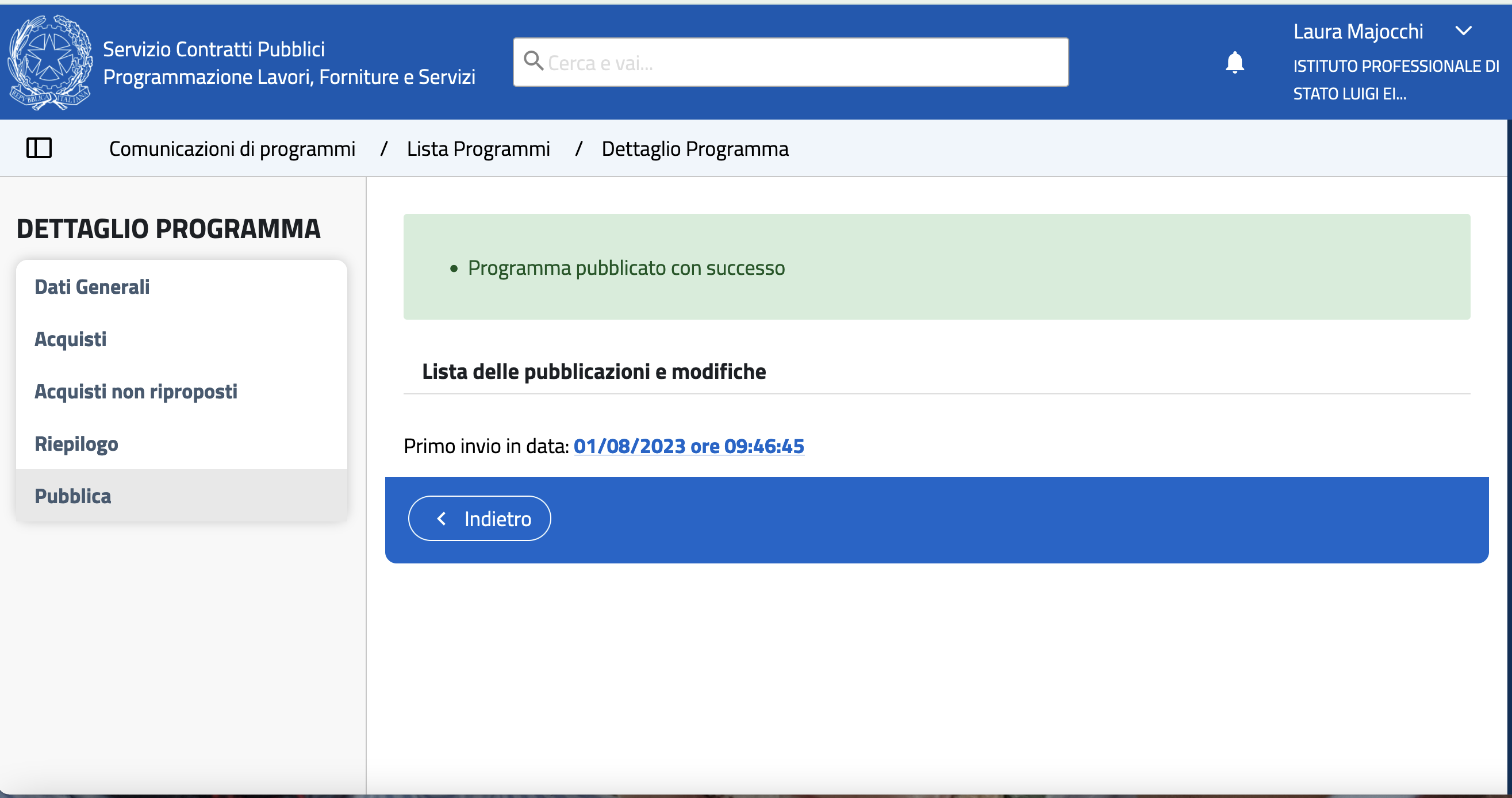The image size is (1512, 798).
Task: Open the 01/08/2023 ore 09:46:45 link
Action: pyautogui.click(x=689, y=446)
